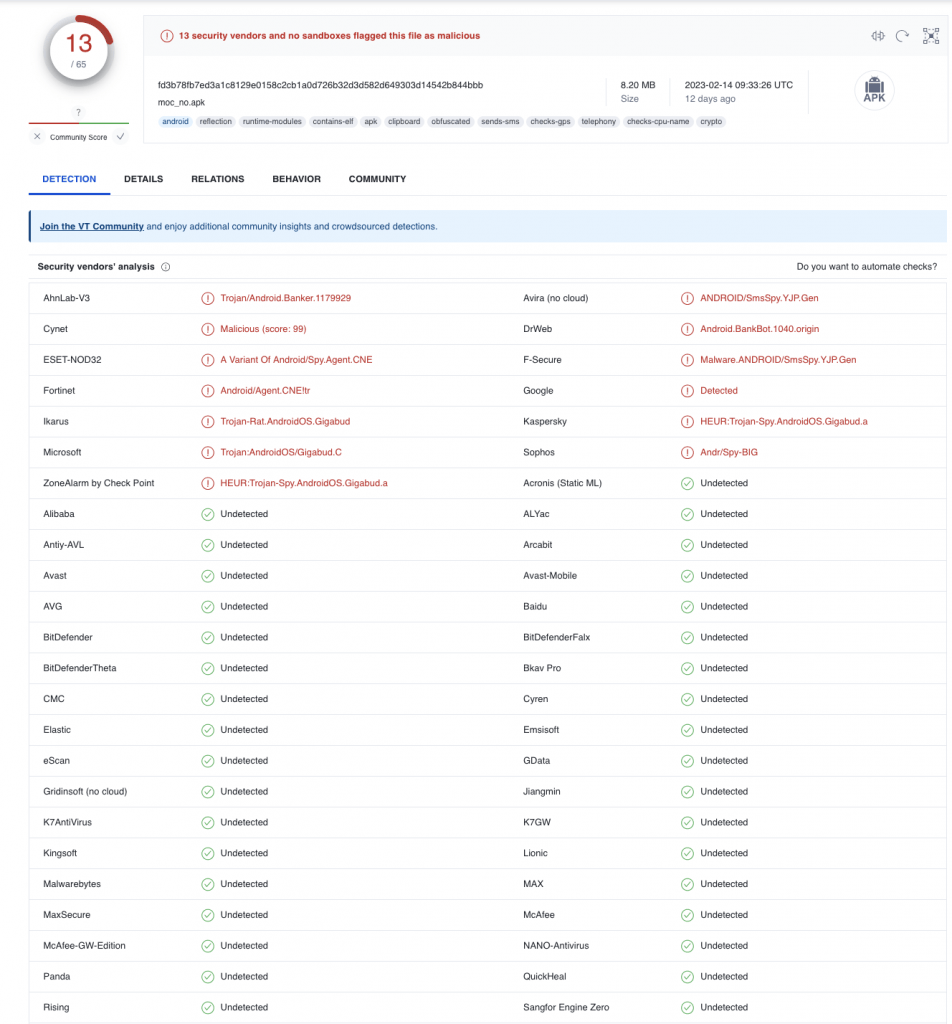The image size is (952, 1024).
Task: Click the green check icon for Acronis
Action: click(687, 483)
